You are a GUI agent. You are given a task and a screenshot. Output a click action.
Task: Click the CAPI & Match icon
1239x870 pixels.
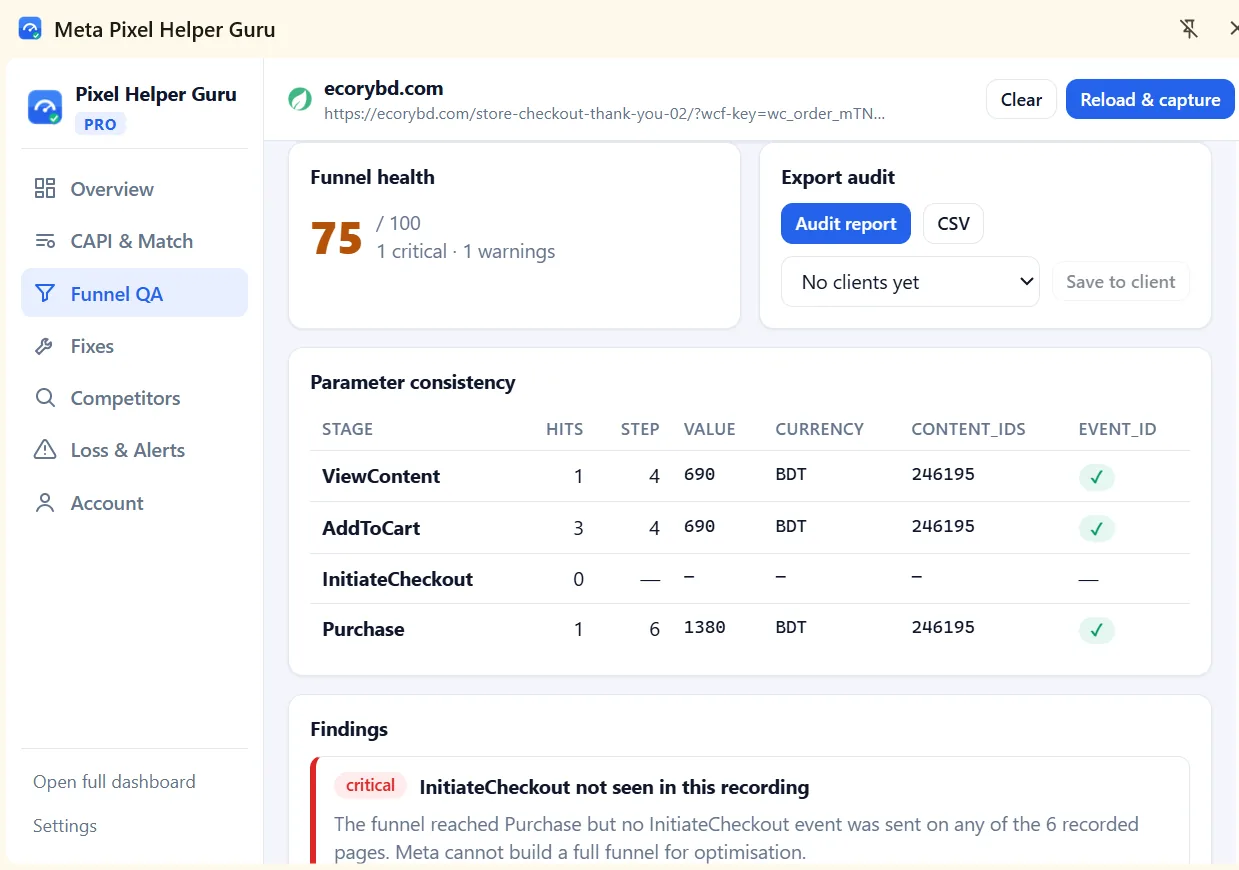[45, 241]
